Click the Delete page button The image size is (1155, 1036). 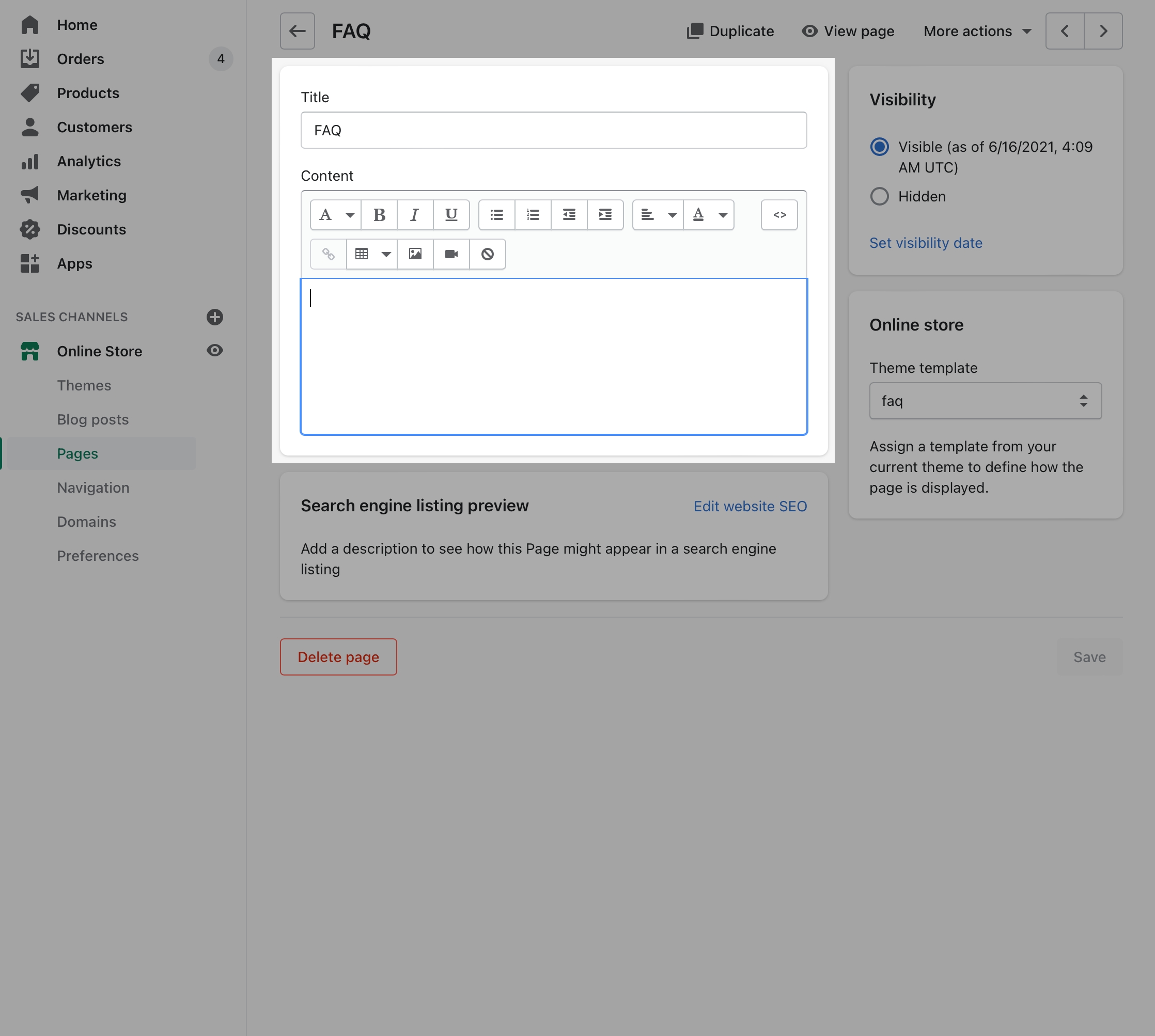pos(338,657)
